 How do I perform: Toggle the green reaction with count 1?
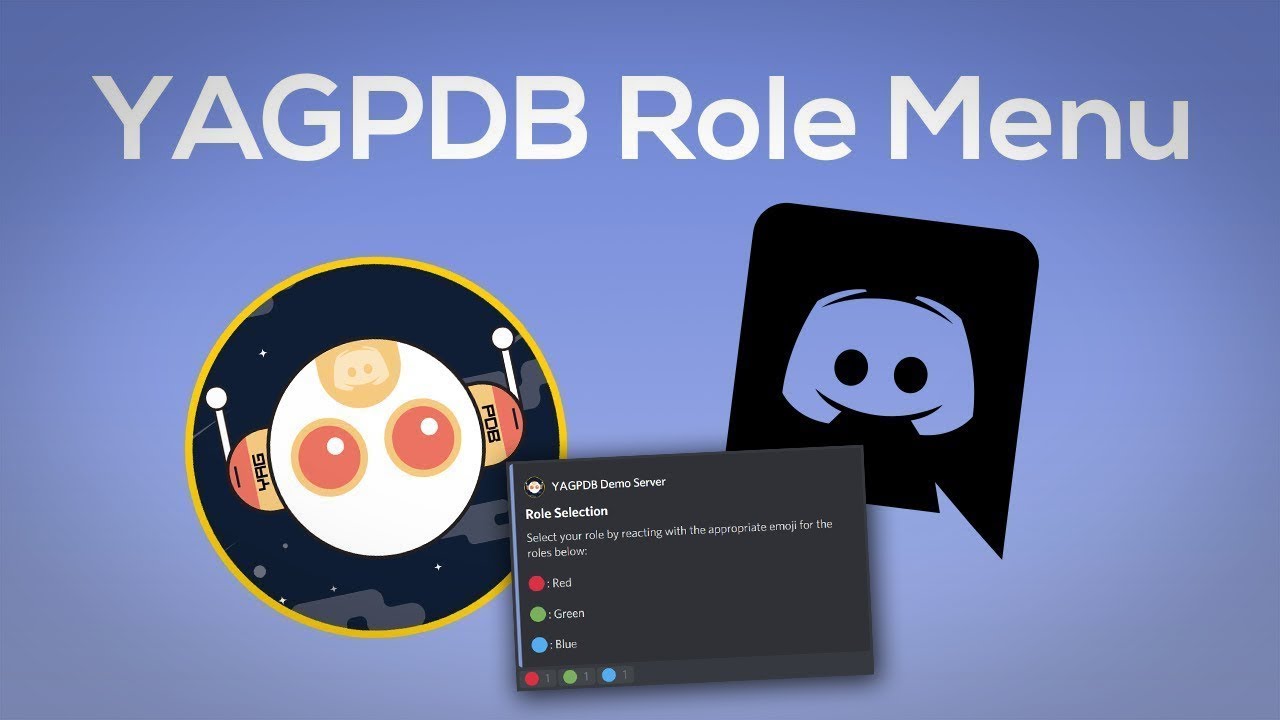[x=577, y=677]
